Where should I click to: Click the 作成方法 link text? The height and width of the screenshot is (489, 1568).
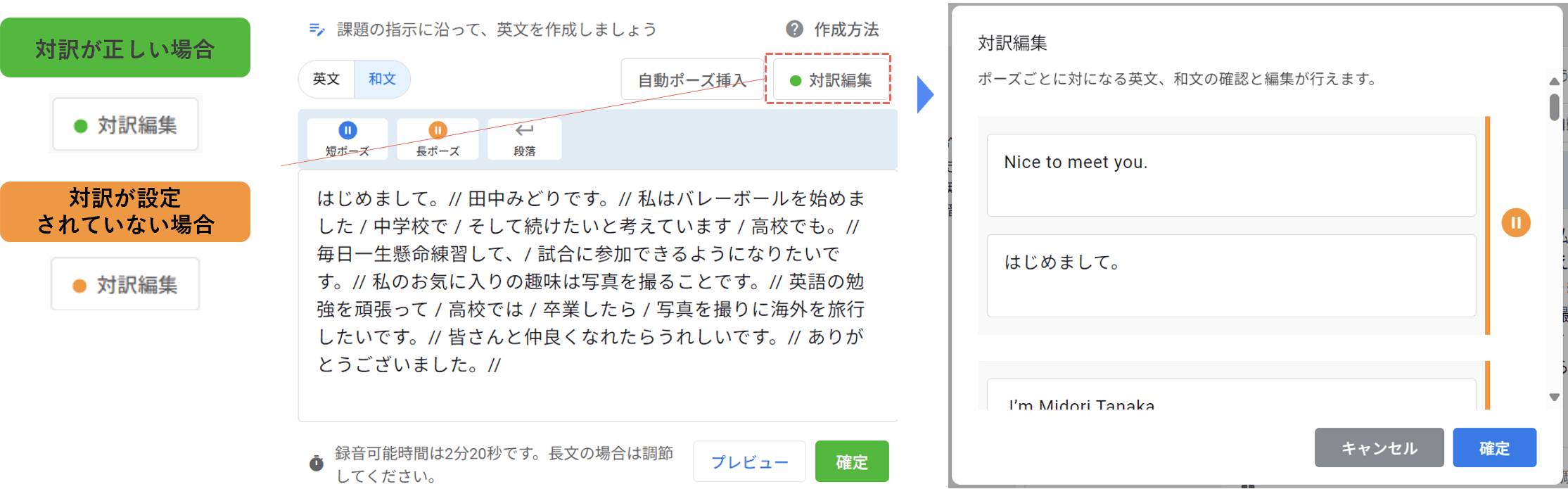(x=846, y=30)
